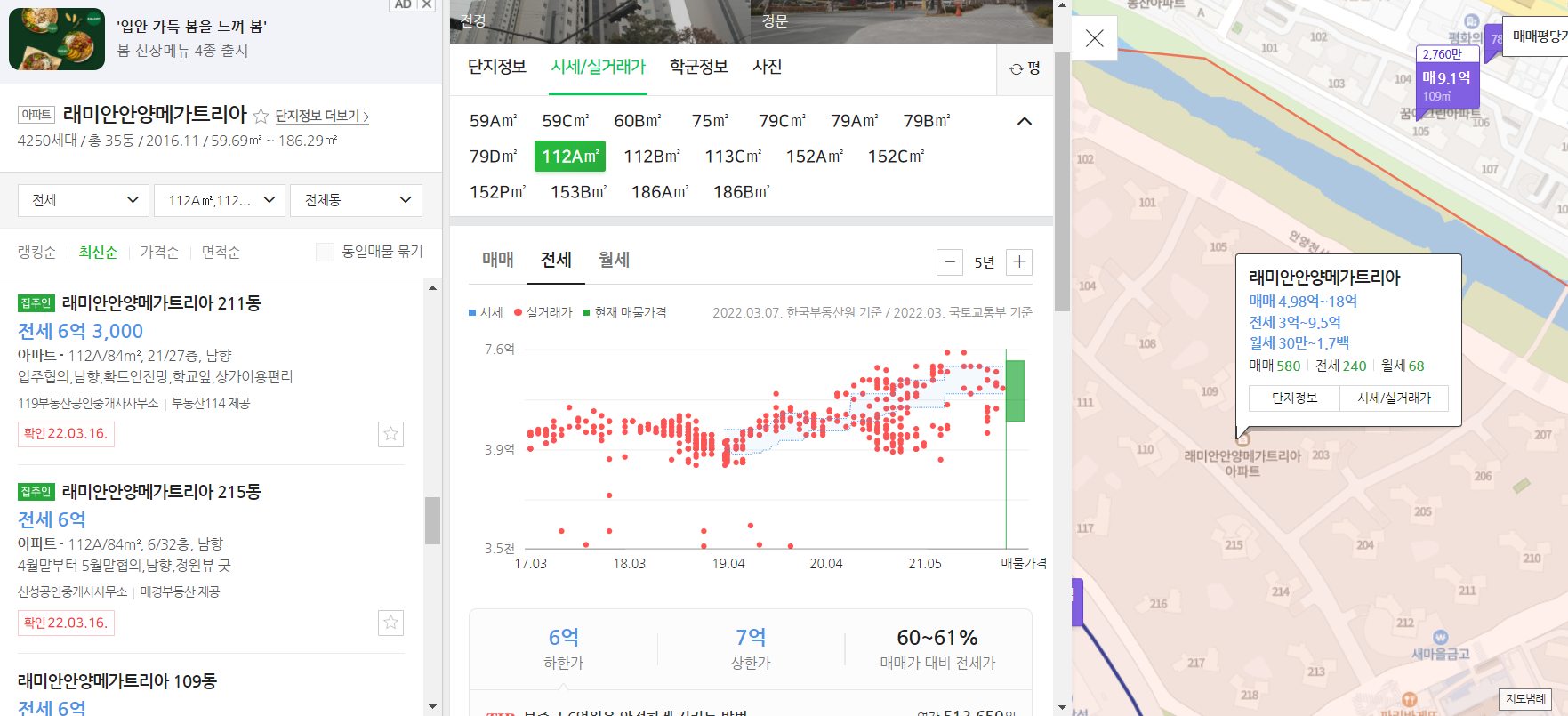This screenshot has width=1568, height=716.
Task: Switch to the 사진 tab
Action: pyautogui.click(x=767, y=67)
